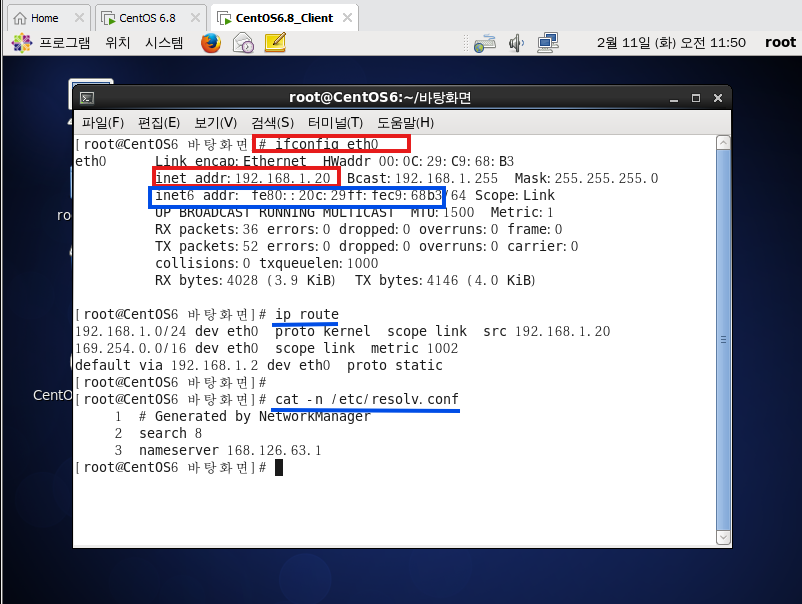
Task: Click the terminal scrollbar up arrow
Action: (x=723, y=143)
